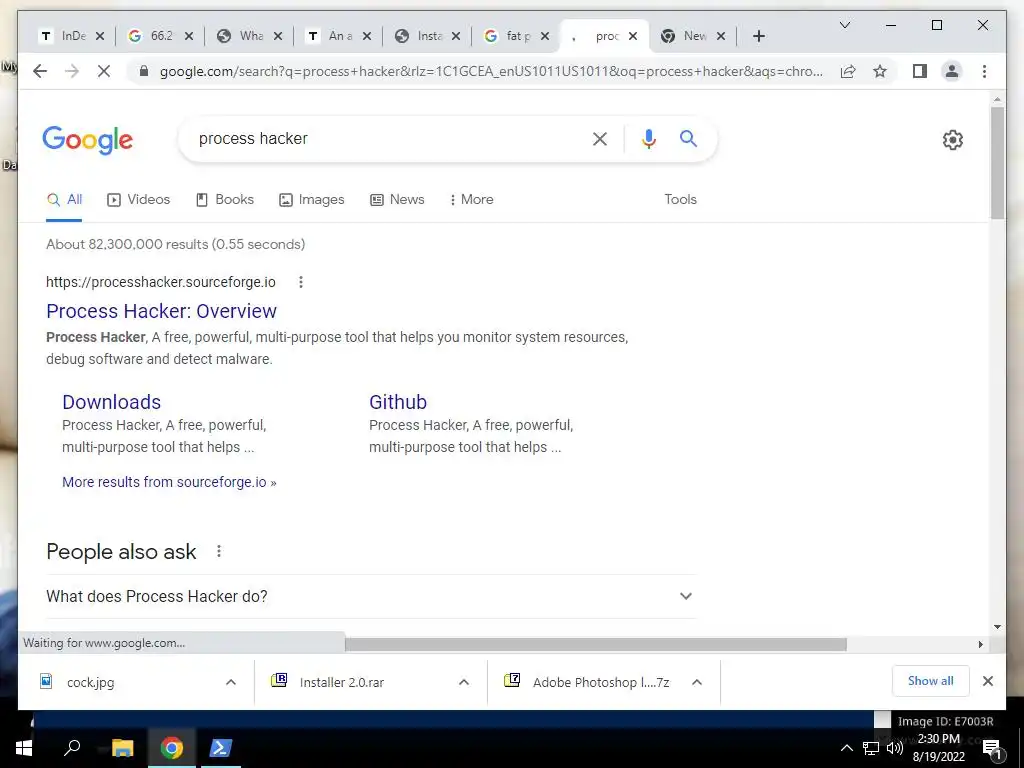Switch to the News results tab

(397, 199)
